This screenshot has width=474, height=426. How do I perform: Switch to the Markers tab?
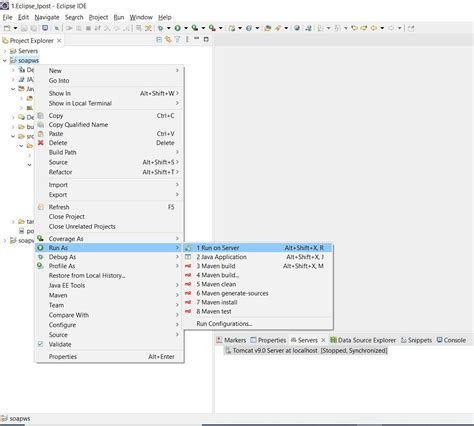click(x=231, y=340)
